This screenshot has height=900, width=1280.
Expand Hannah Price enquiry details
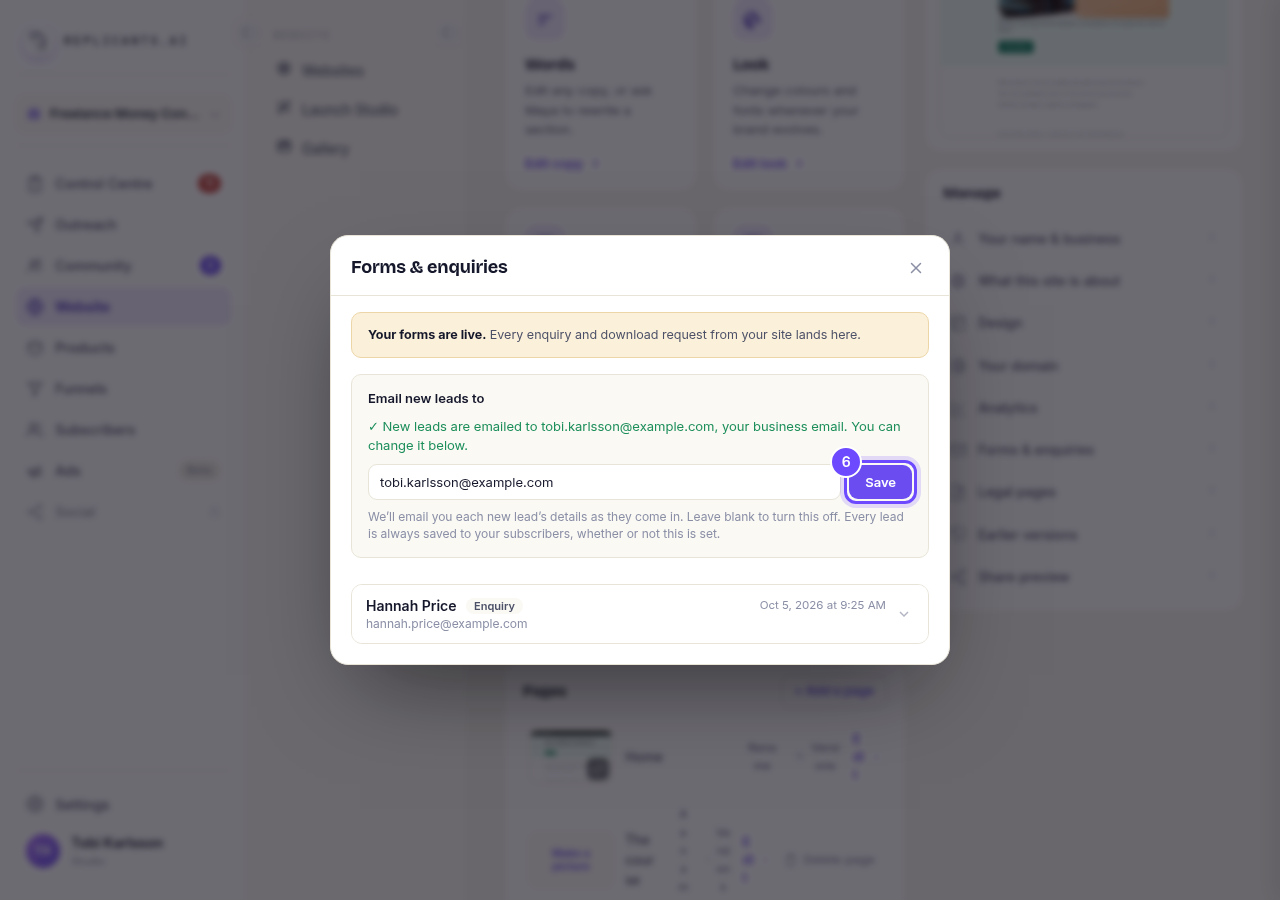tap(904, 614)
